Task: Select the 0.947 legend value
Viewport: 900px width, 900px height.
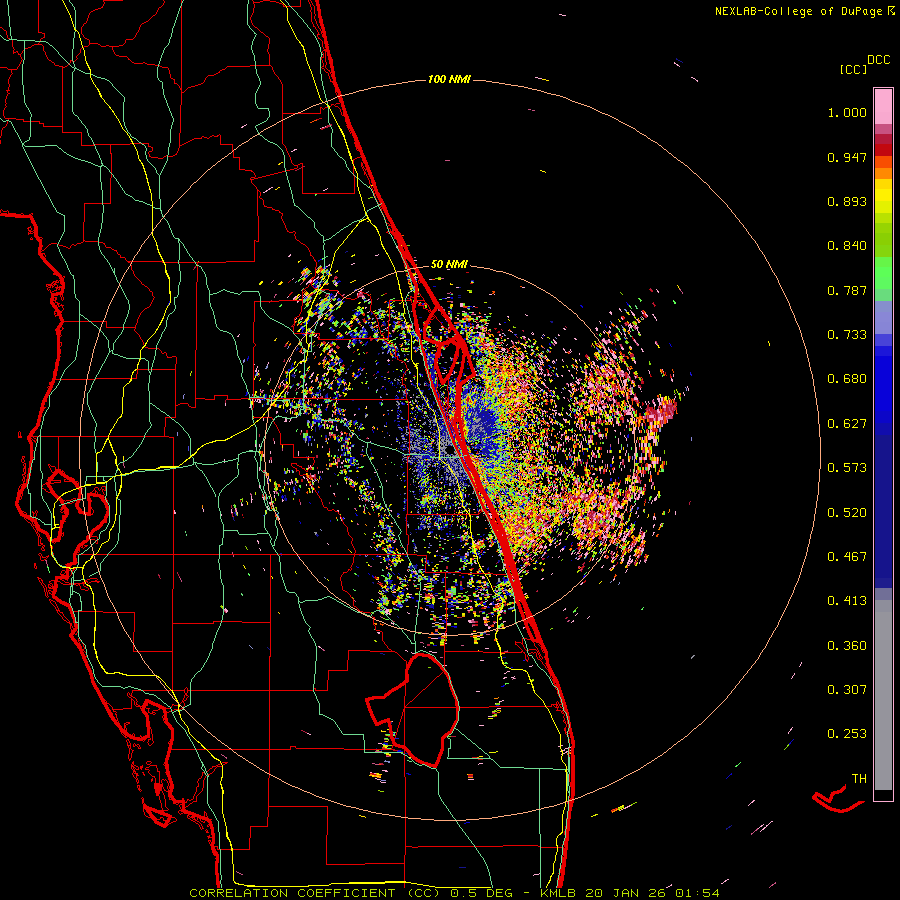Action: coord(847,157)
